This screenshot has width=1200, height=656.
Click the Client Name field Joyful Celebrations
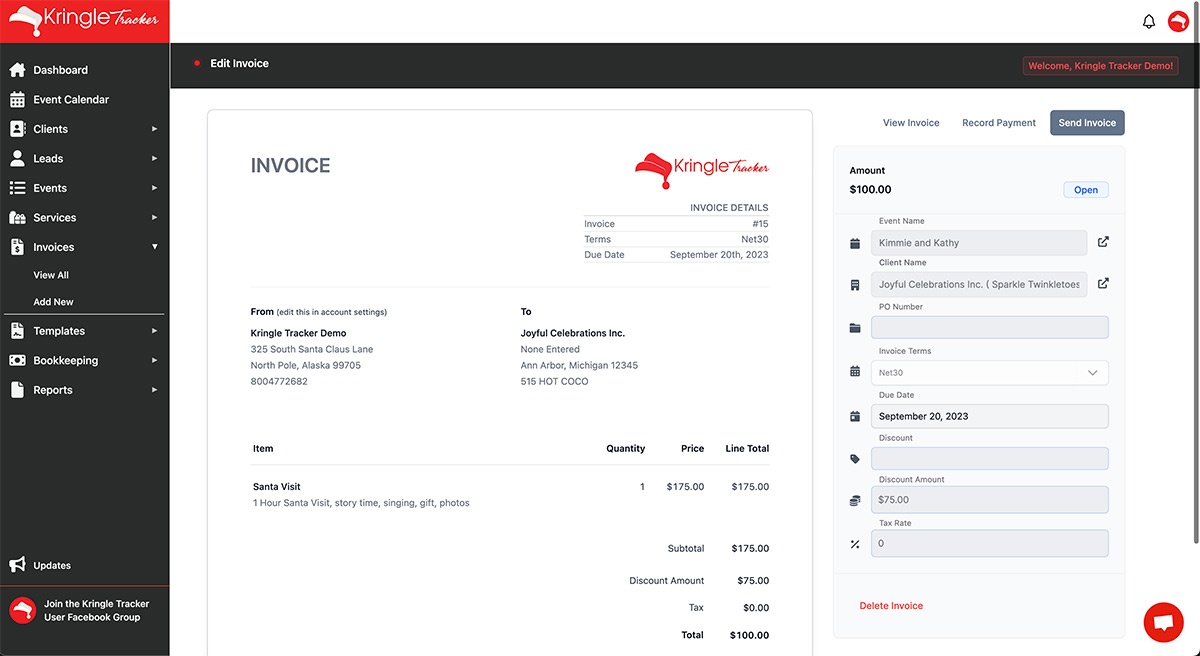(x=979, y=285)
